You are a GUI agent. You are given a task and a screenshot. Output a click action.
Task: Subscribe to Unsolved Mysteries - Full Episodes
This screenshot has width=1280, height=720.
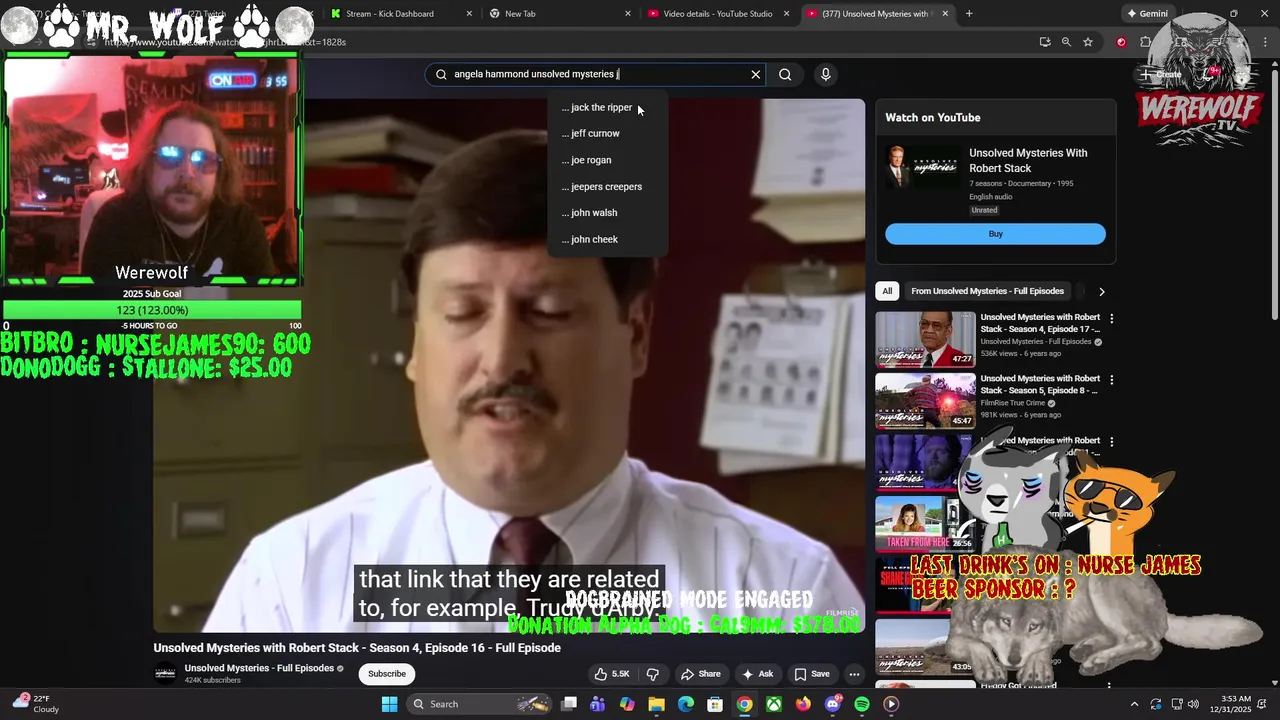click(x=387, y=674)
